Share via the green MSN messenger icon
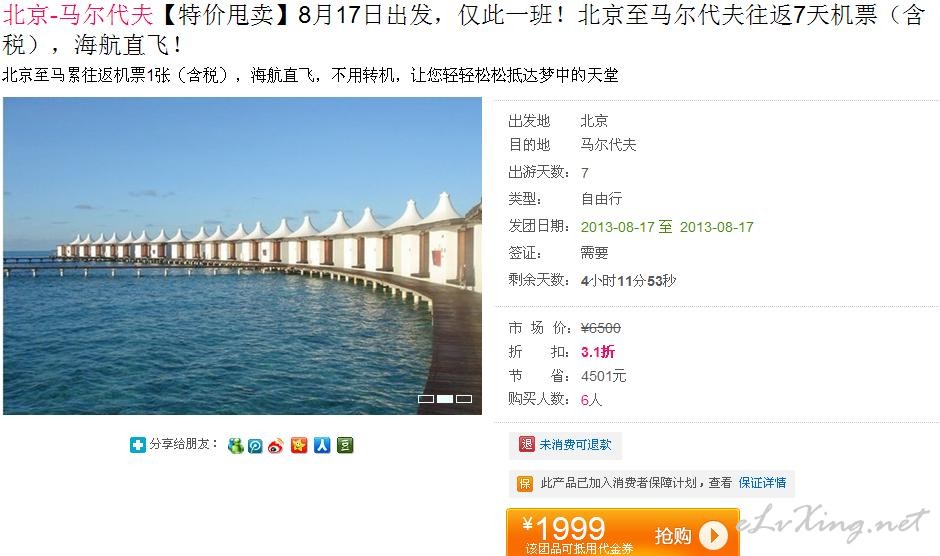Viewport: 940px width, 556px height. 236,446
